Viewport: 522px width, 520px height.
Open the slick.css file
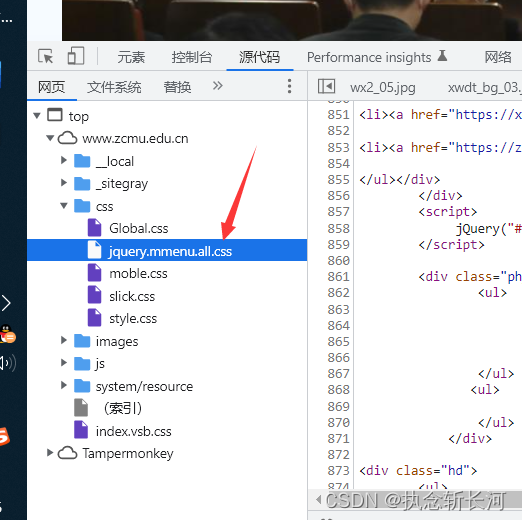point(132,296)
